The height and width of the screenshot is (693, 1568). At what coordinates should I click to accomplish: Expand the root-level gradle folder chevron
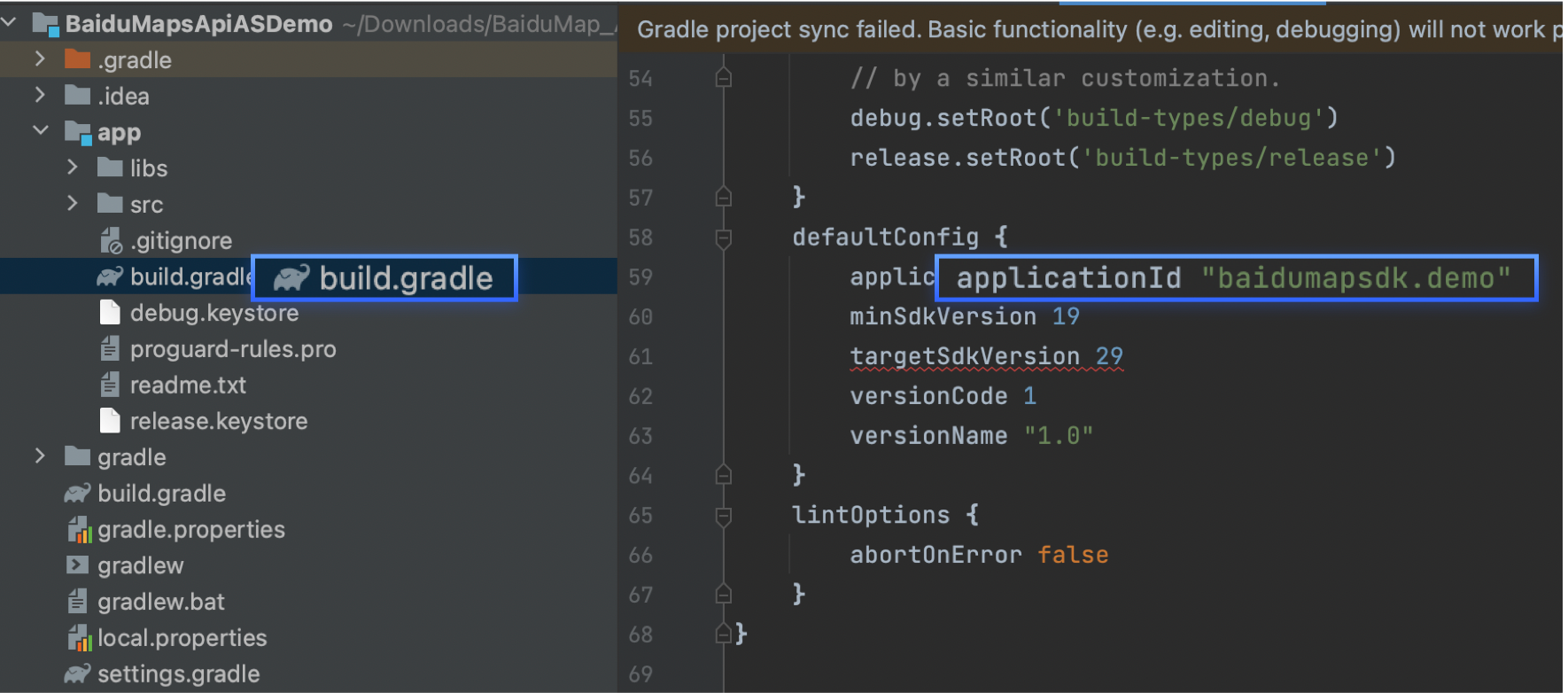click(40, 456)
